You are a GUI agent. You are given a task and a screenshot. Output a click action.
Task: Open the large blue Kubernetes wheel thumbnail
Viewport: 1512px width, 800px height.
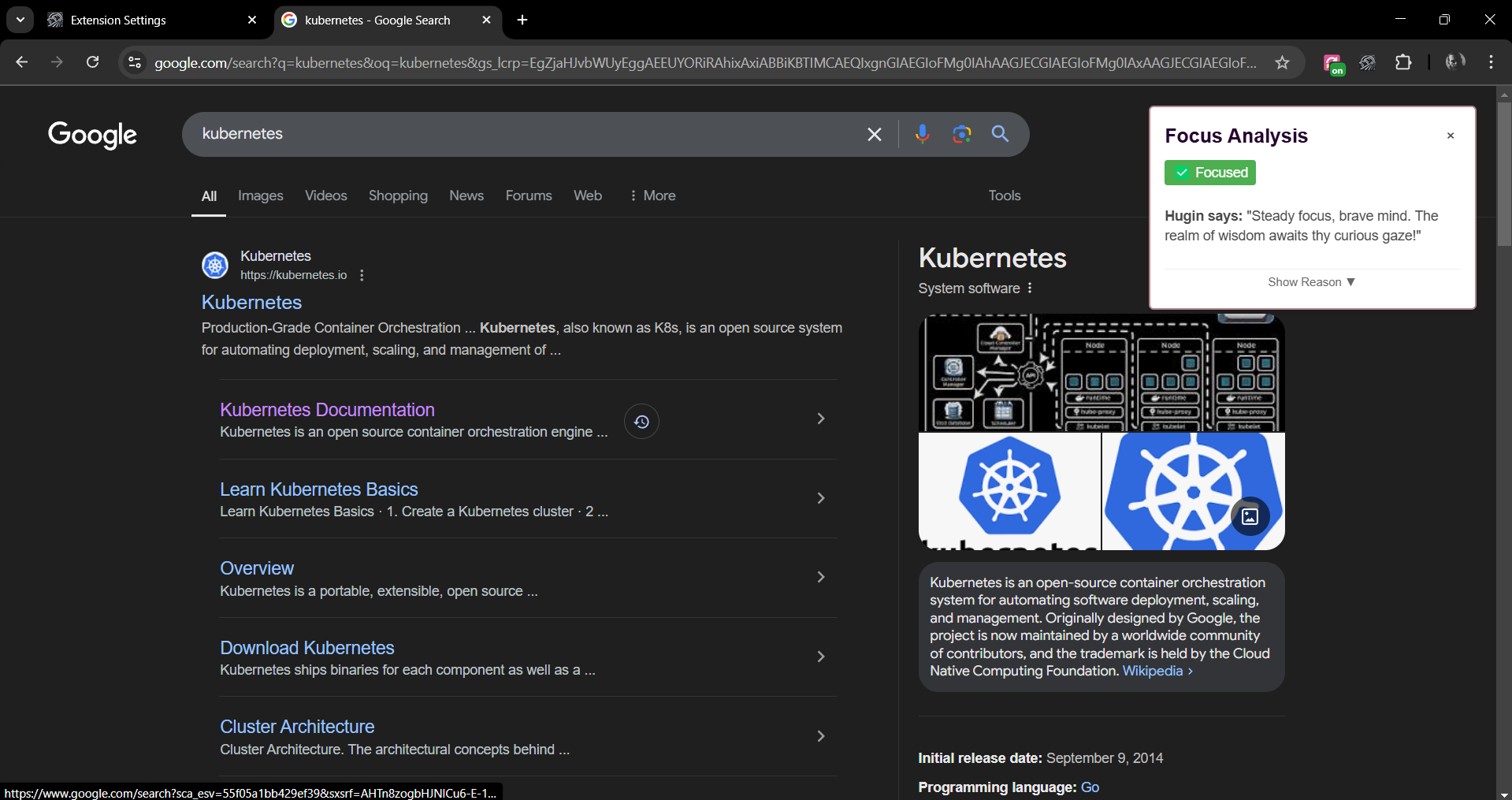1193,491
